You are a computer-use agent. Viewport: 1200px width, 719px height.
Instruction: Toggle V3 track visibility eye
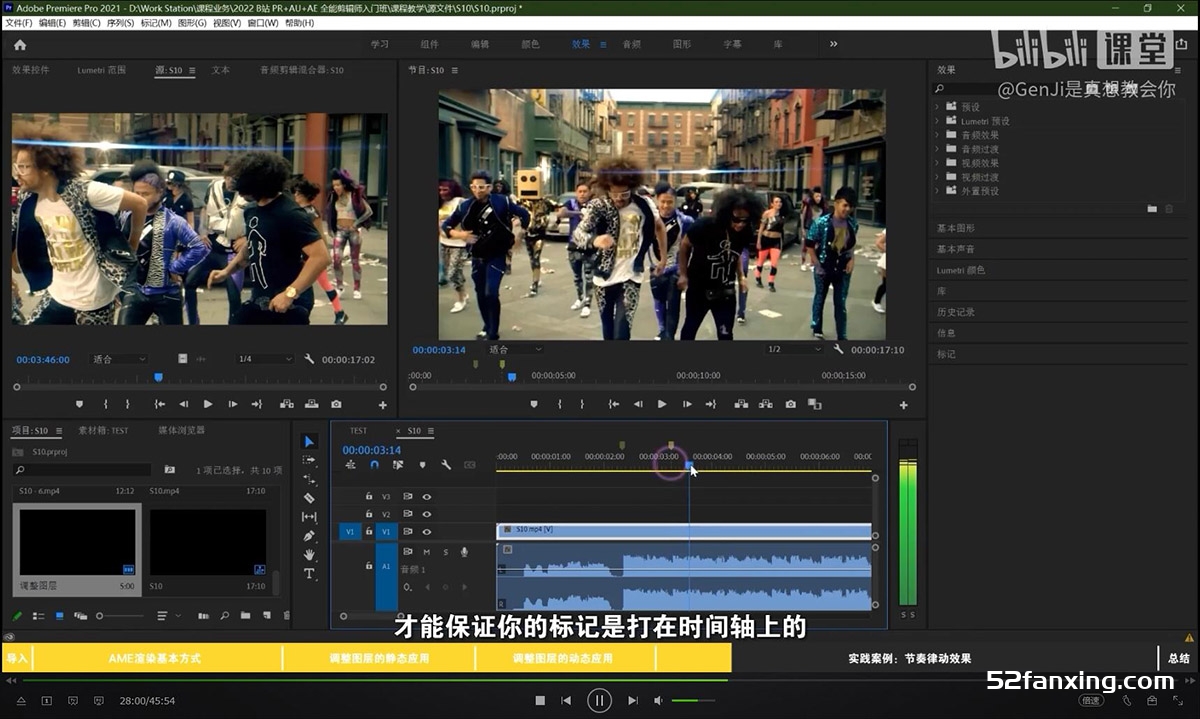tap(427, 496)
